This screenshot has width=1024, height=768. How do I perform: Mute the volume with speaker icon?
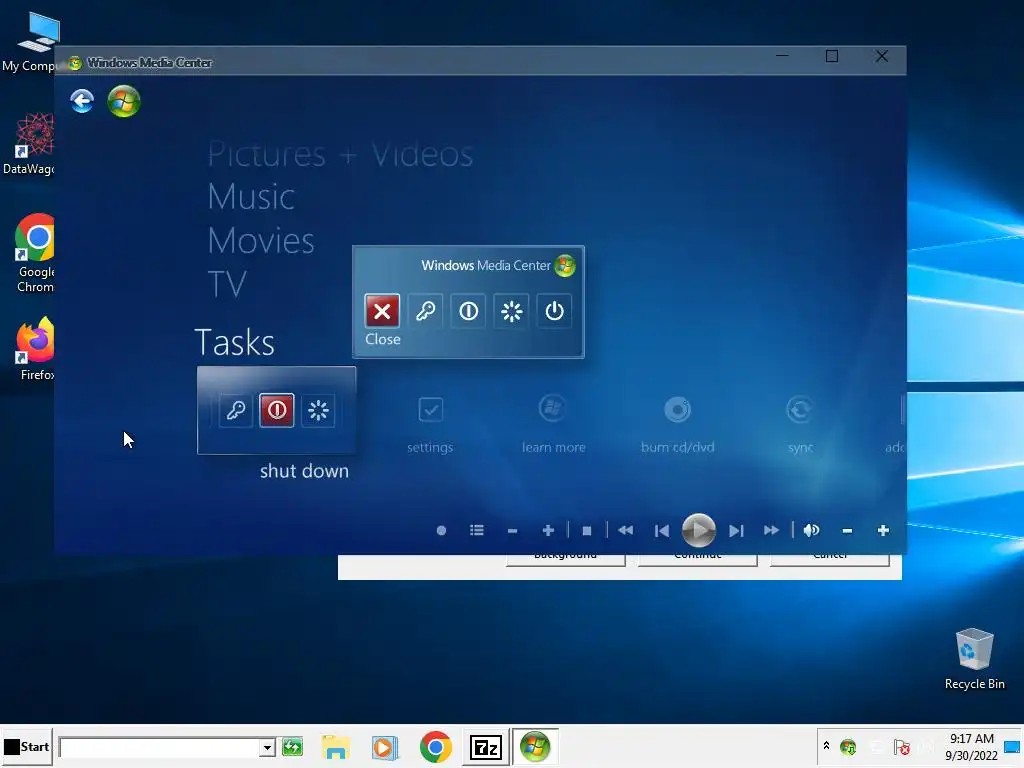811,531
